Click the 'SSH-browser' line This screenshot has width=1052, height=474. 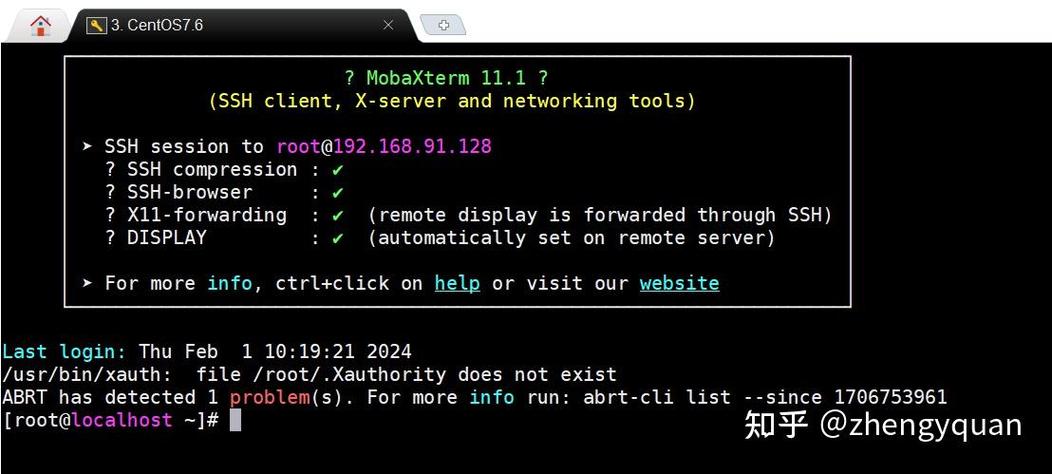click(224, 192)
